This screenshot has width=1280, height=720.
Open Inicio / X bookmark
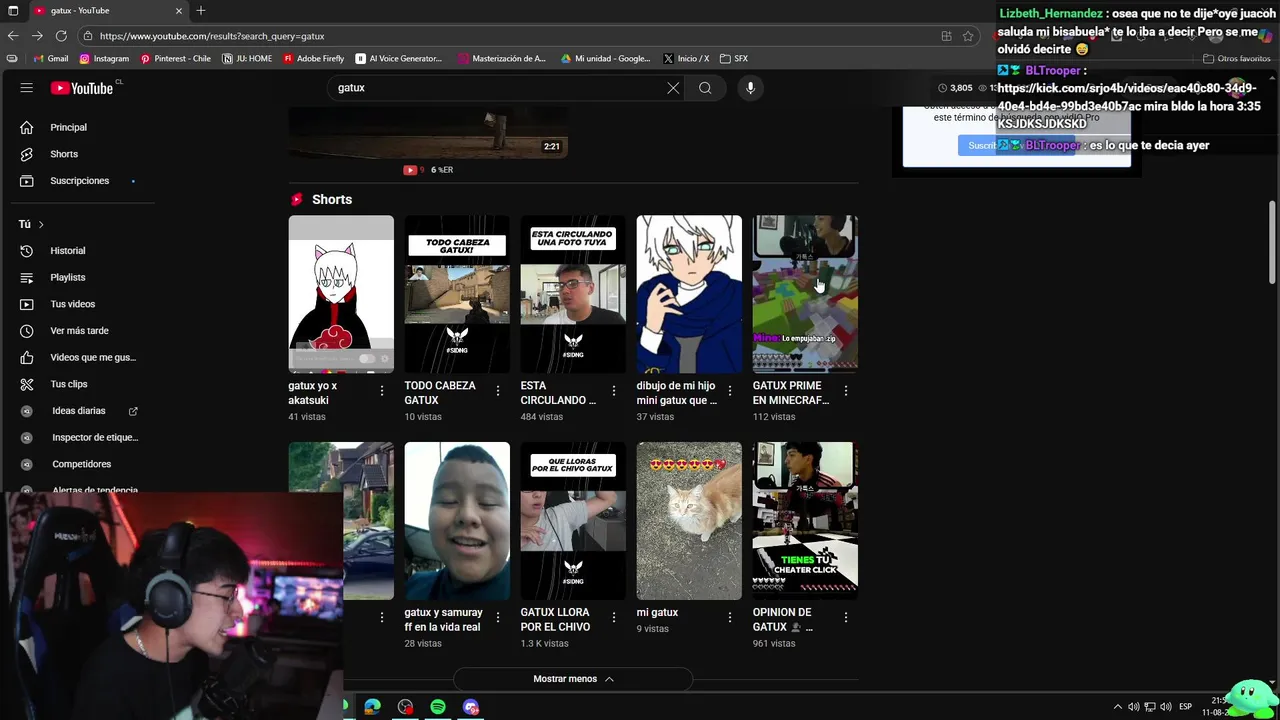coord(686,59)
